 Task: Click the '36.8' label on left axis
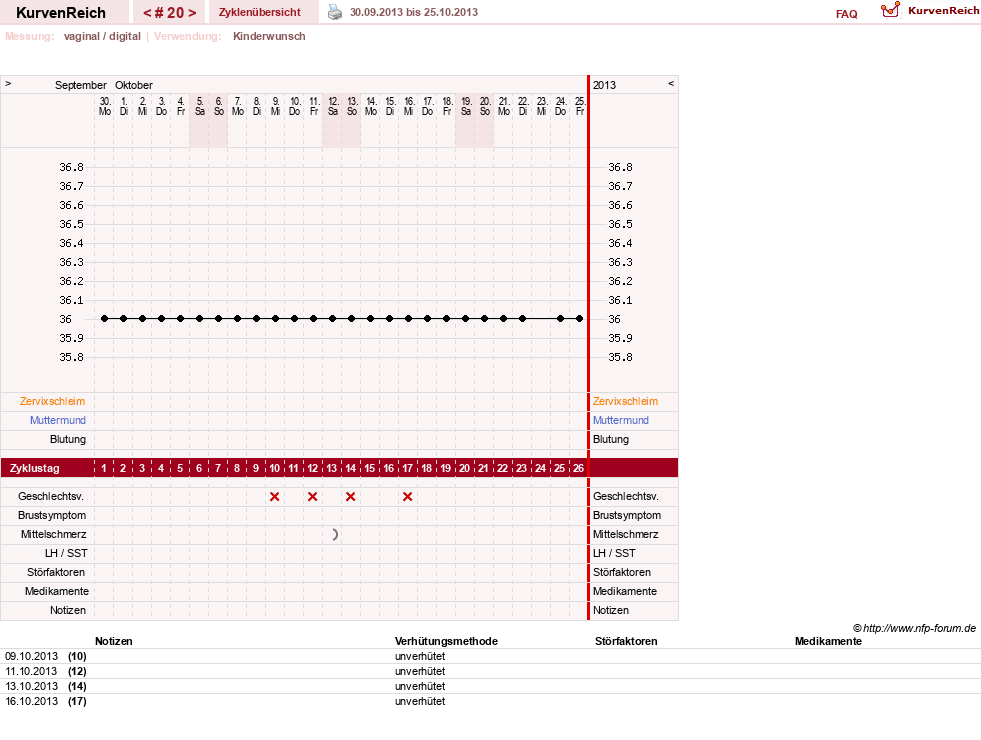pos(71,167)
